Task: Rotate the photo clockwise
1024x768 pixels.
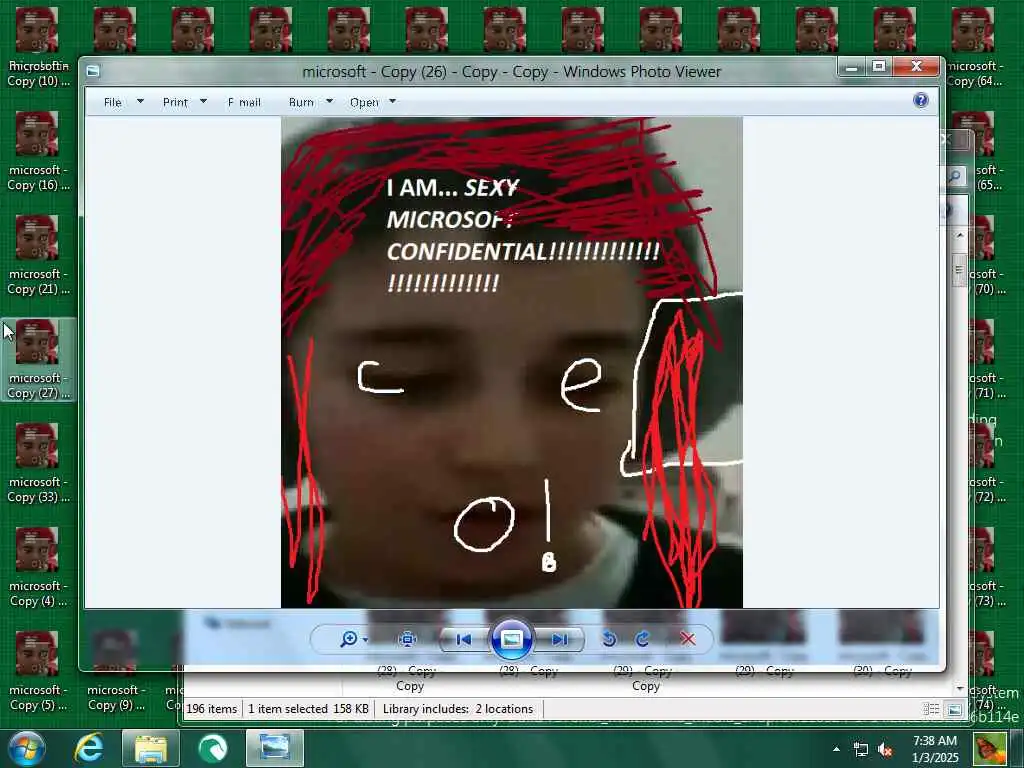Action: pyautogui.click(x=643, y=639)
